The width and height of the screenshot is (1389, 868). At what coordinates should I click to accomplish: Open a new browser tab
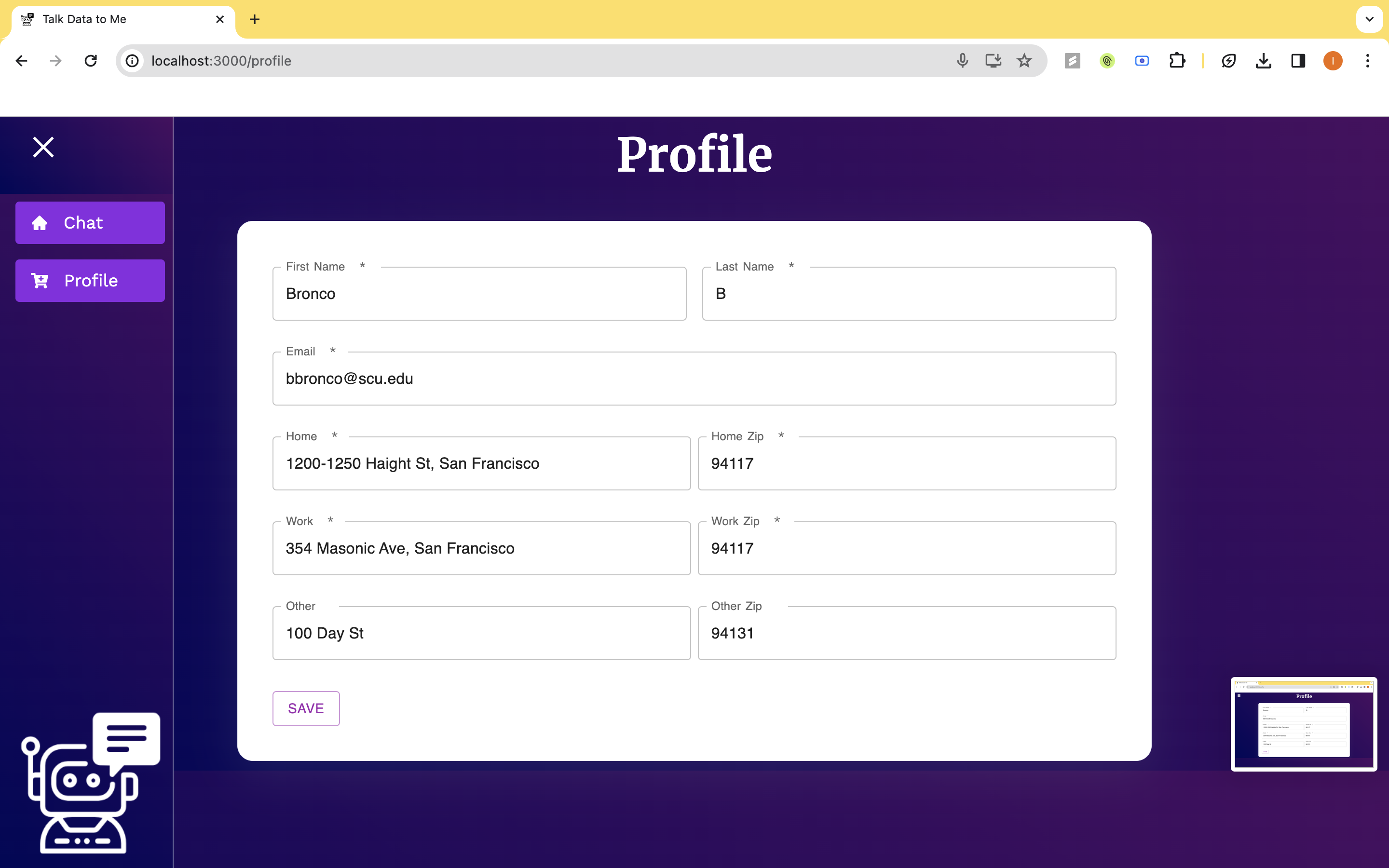(254, 19)
